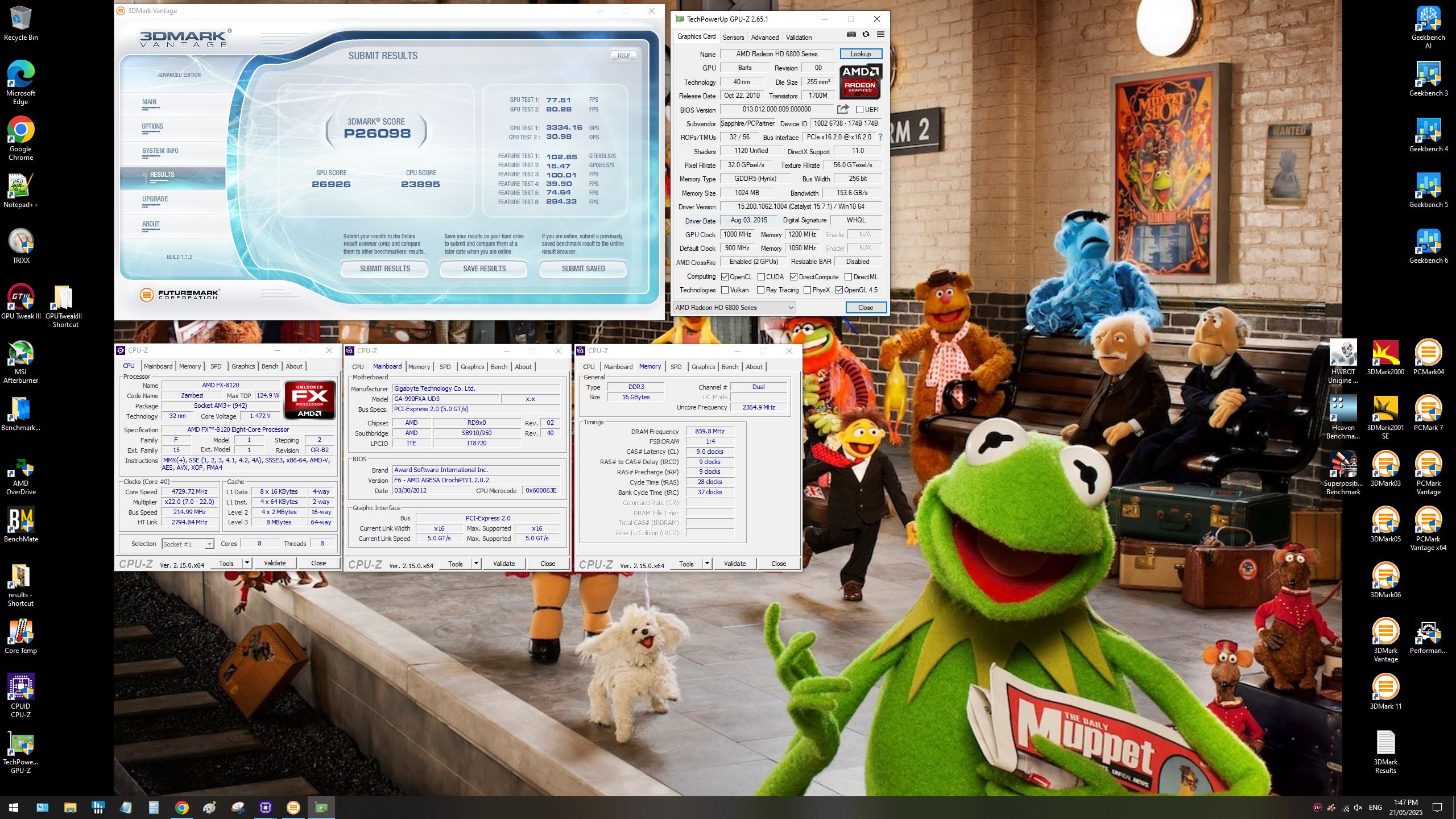Viewport: 1456px width, 819px height.
Task: Open GPU Tweak III desktop icon
Action: tap(20, 302)
